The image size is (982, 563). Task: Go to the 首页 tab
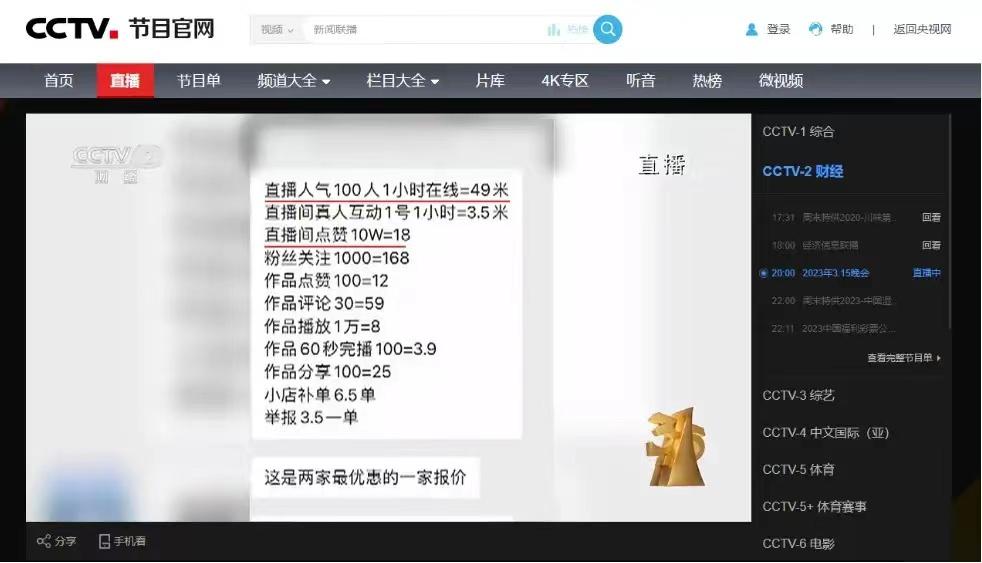(59, 81)
